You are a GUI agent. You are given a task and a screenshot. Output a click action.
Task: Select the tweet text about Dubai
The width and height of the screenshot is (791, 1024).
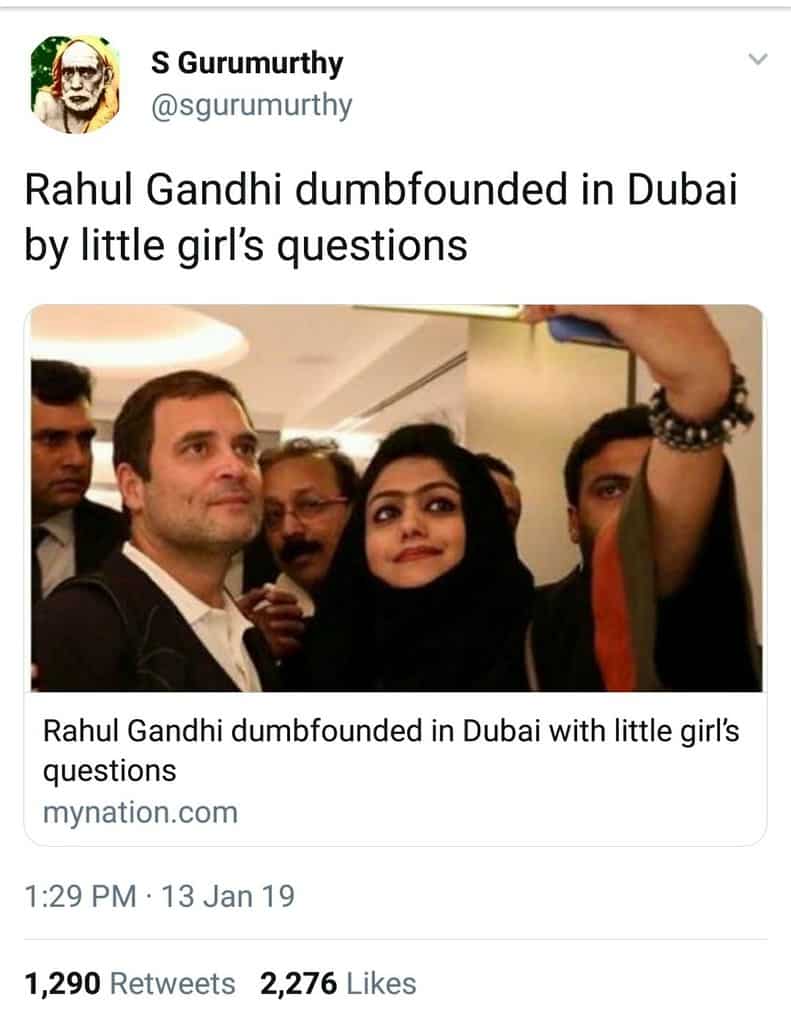click(380, 216)
